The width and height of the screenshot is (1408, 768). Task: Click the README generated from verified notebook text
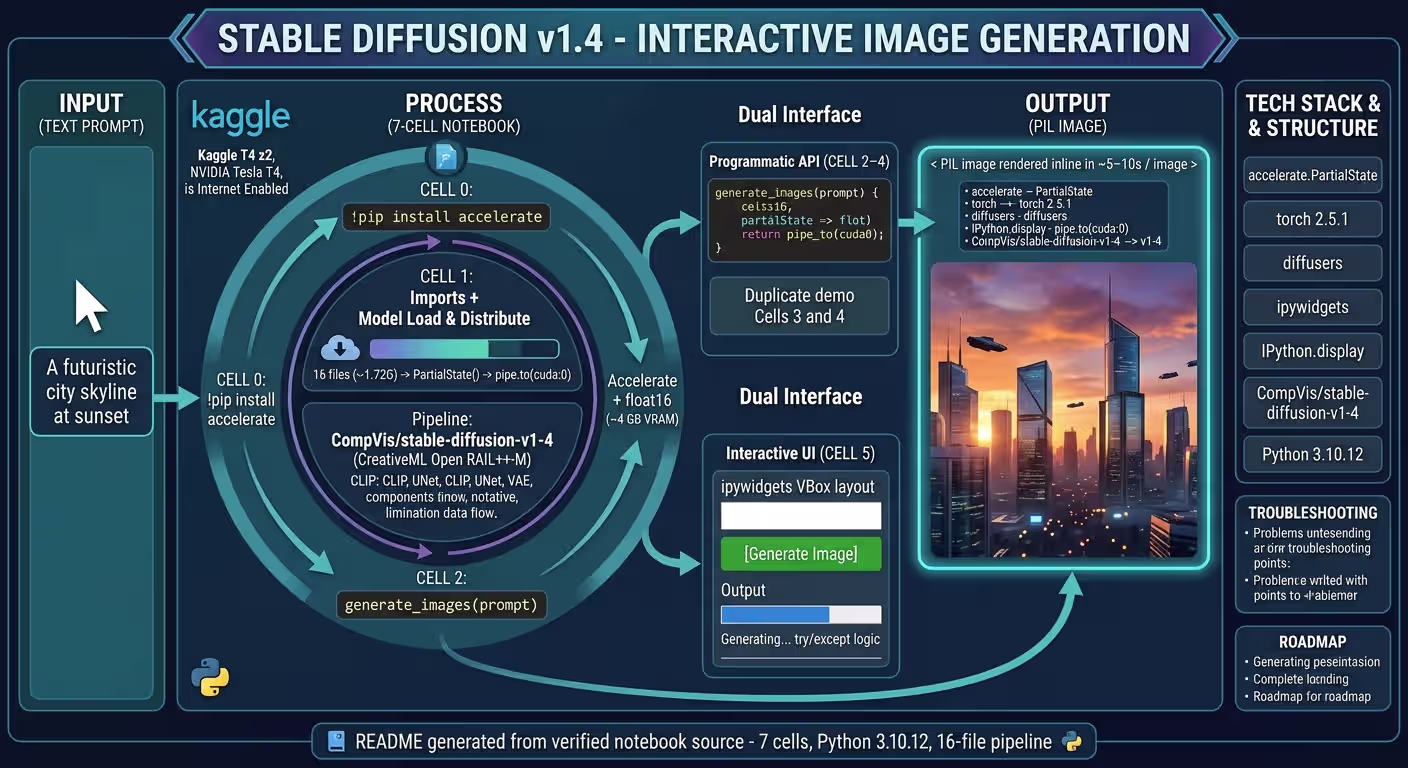(703, 742)
